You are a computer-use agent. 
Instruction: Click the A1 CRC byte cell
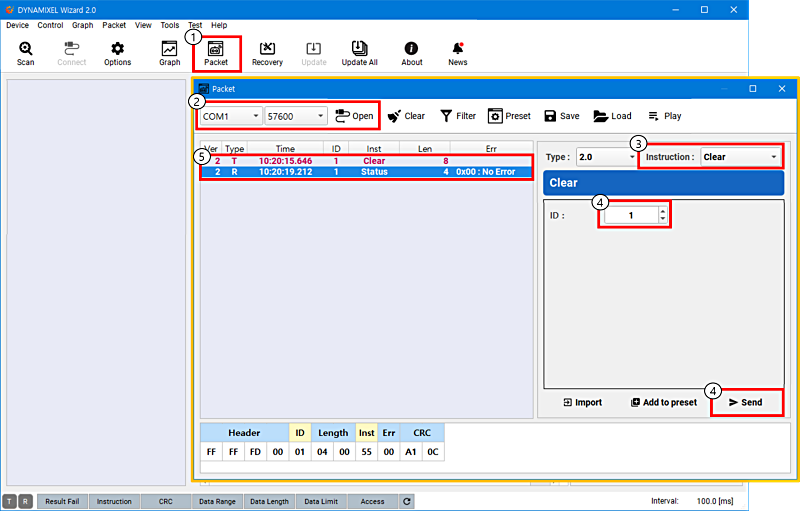[x=411, y=452]
